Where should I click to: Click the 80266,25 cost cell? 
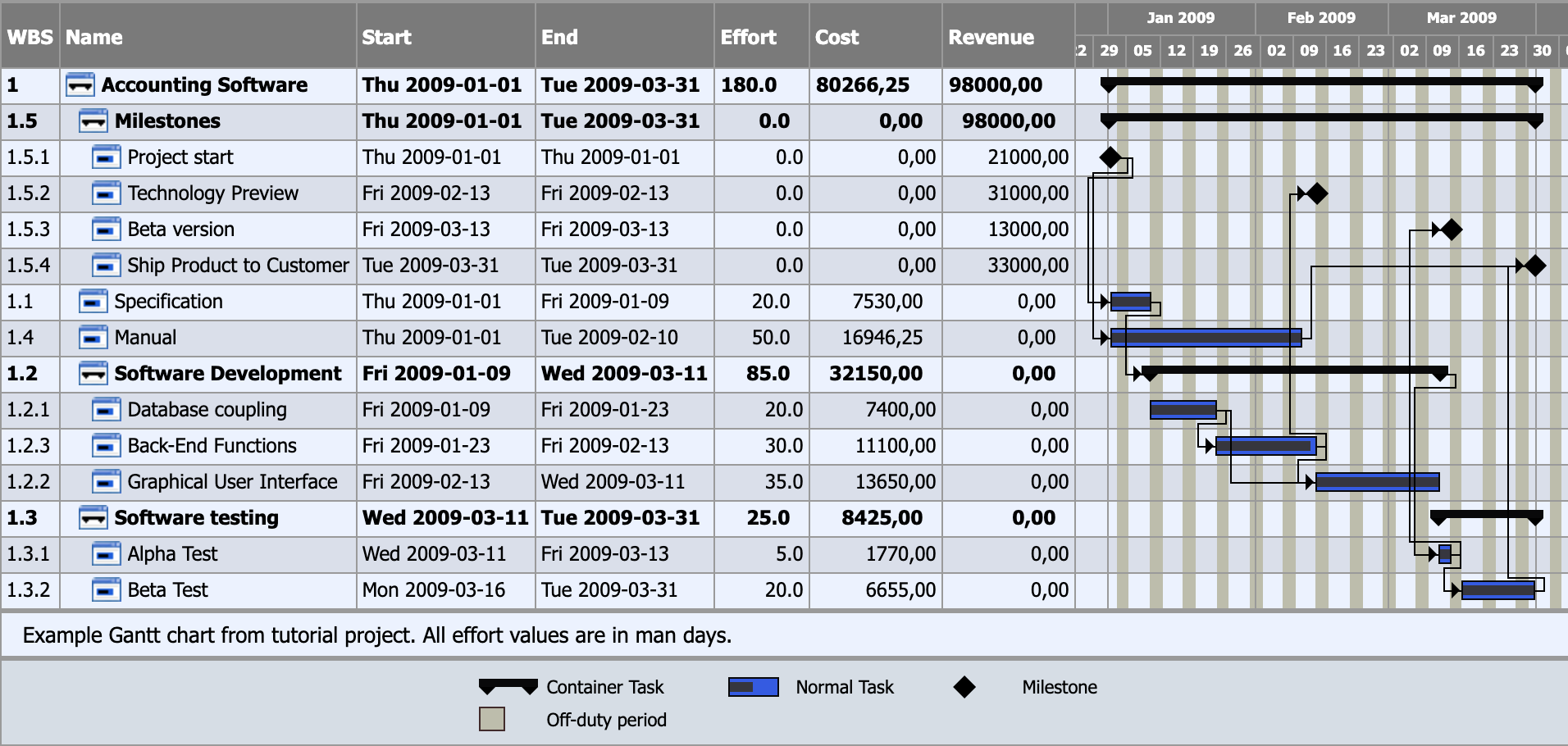pyautogui.click(x=876, y=84)
